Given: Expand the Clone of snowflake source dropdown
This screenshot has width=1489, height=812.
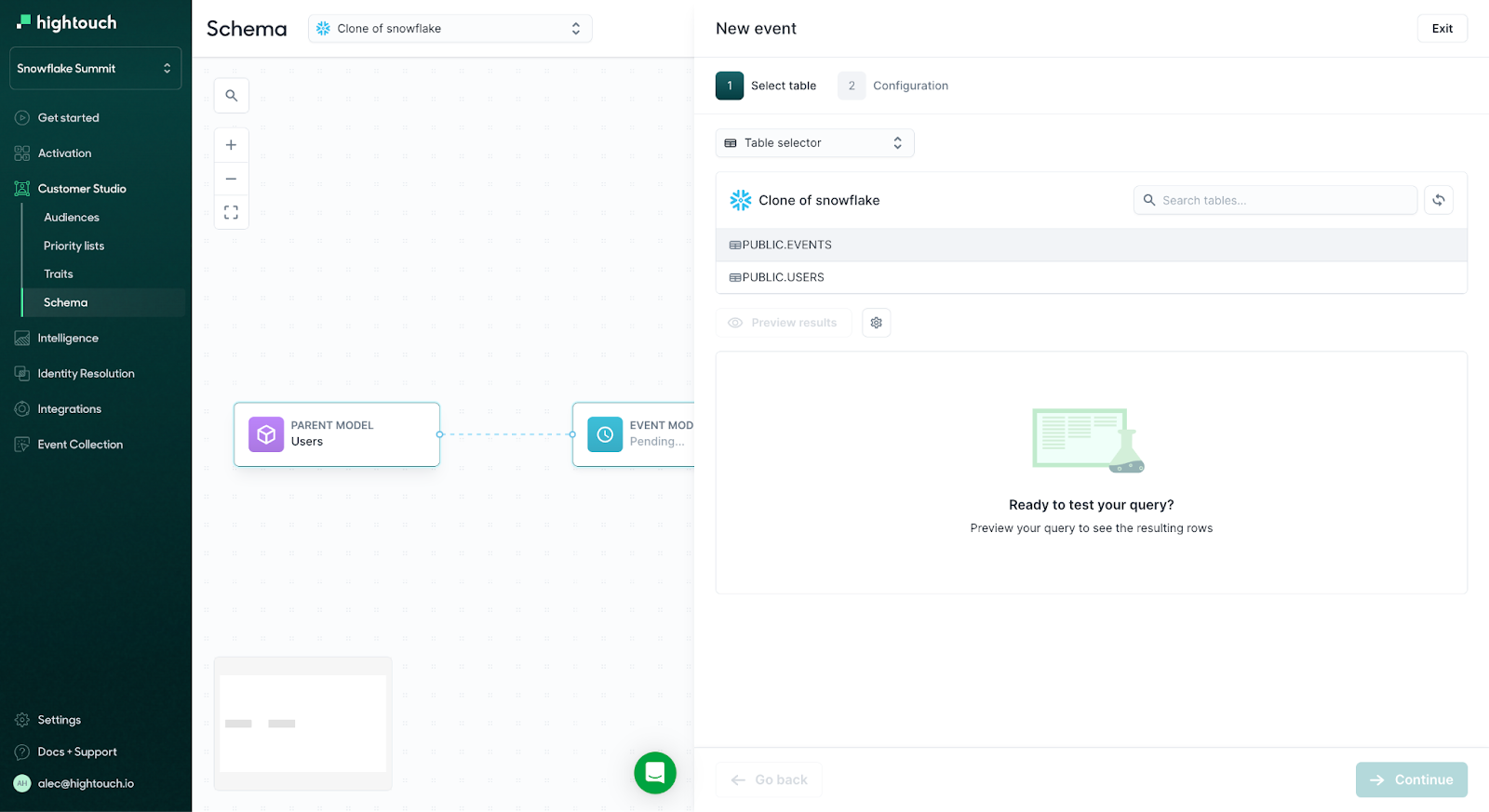Looking at the screenshot, I should pos(449,29).
